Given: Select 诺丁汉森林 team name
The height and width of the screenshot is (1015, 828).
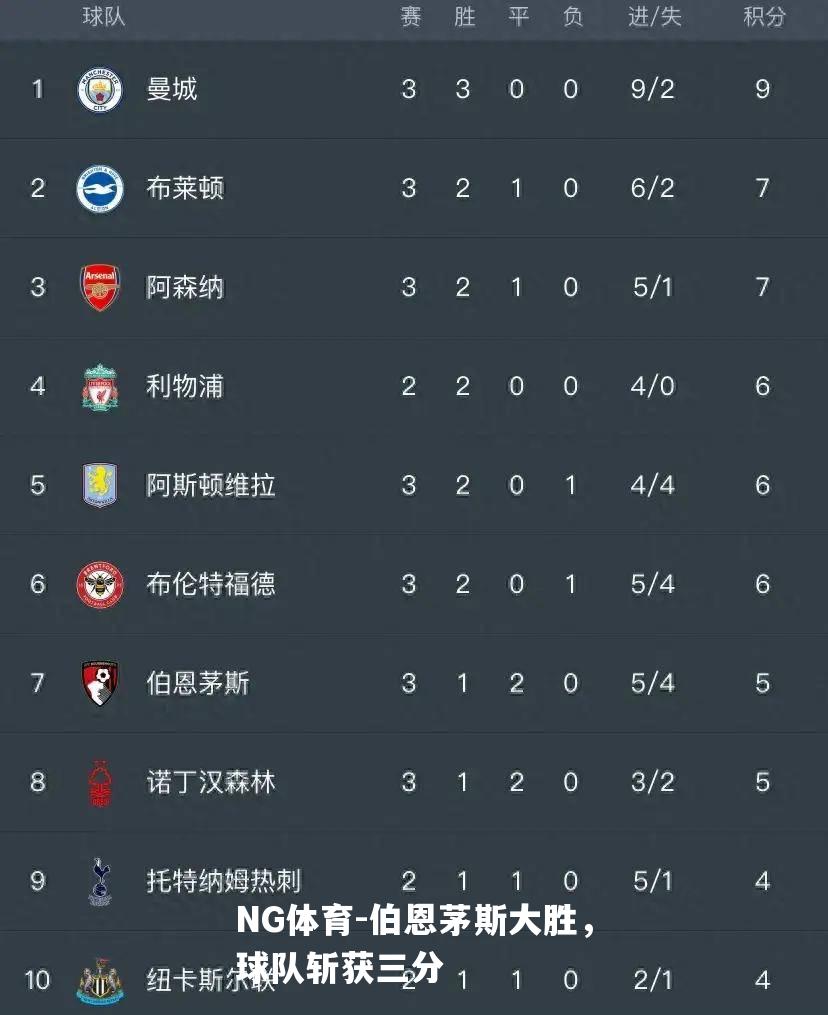Looking at the screenshot, I should point(210,782).
